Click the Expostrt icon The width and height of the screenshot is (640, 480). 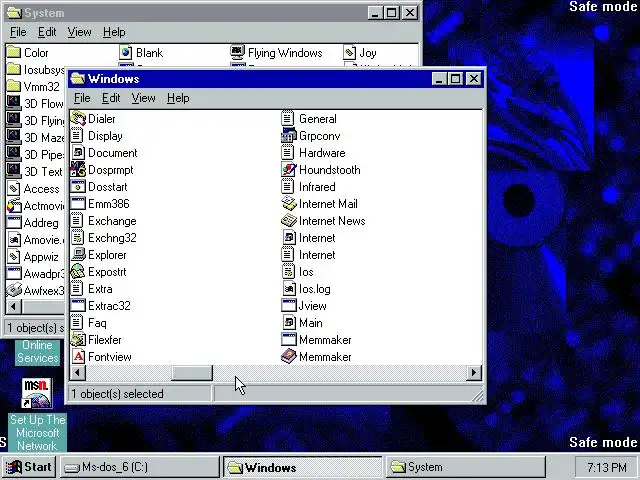tap(78, 272)
